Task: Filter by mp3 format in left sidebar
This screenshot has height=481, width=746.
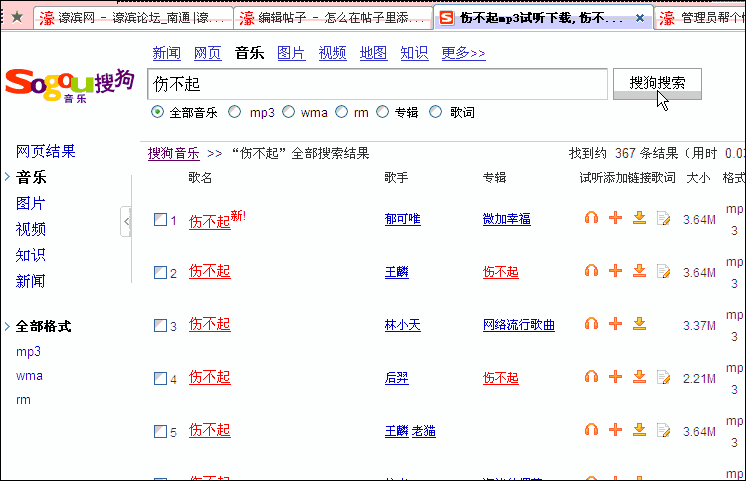Action: [x=29, y=352]
